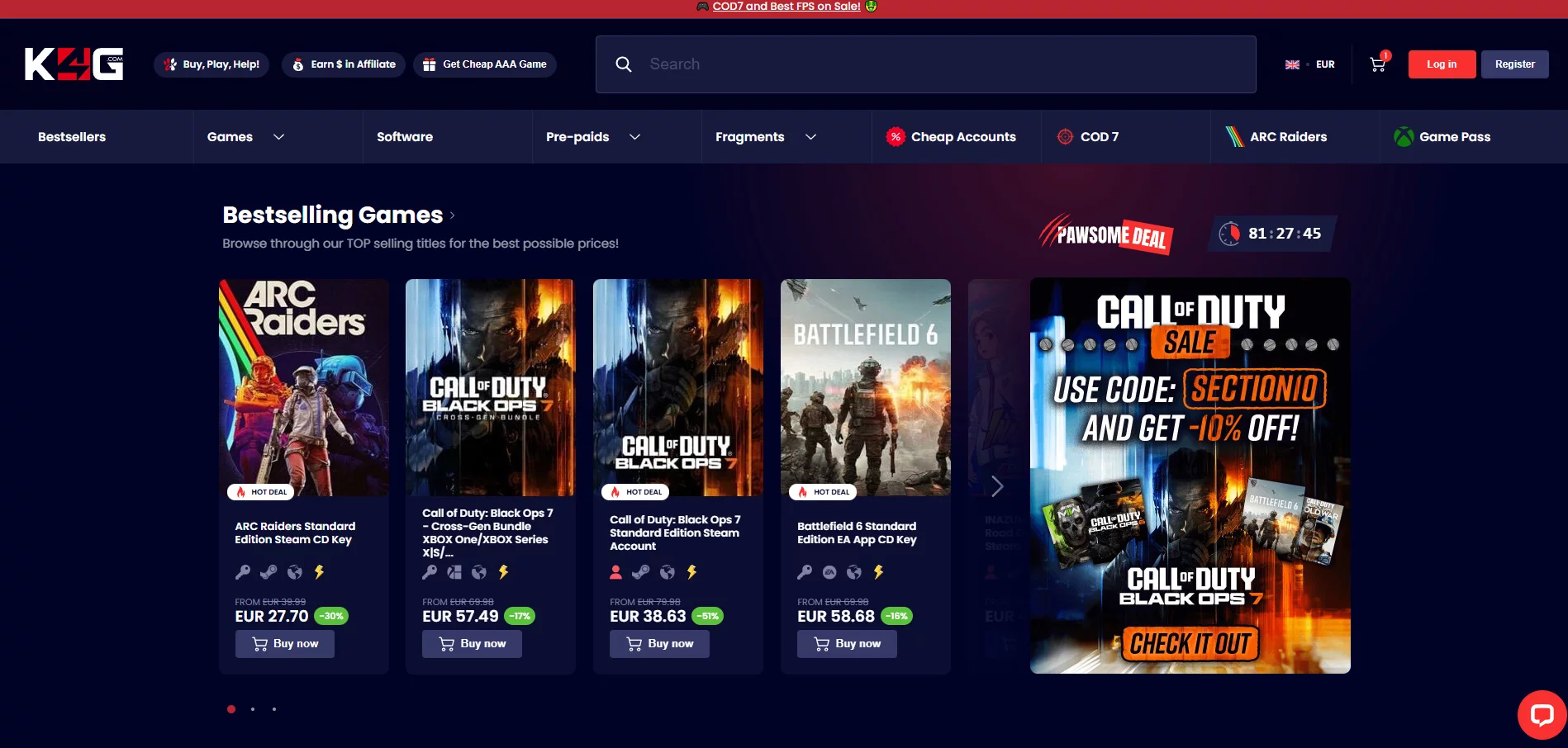
Task: Open the Bestselling Games heading link
Action: tap(333, 215)
